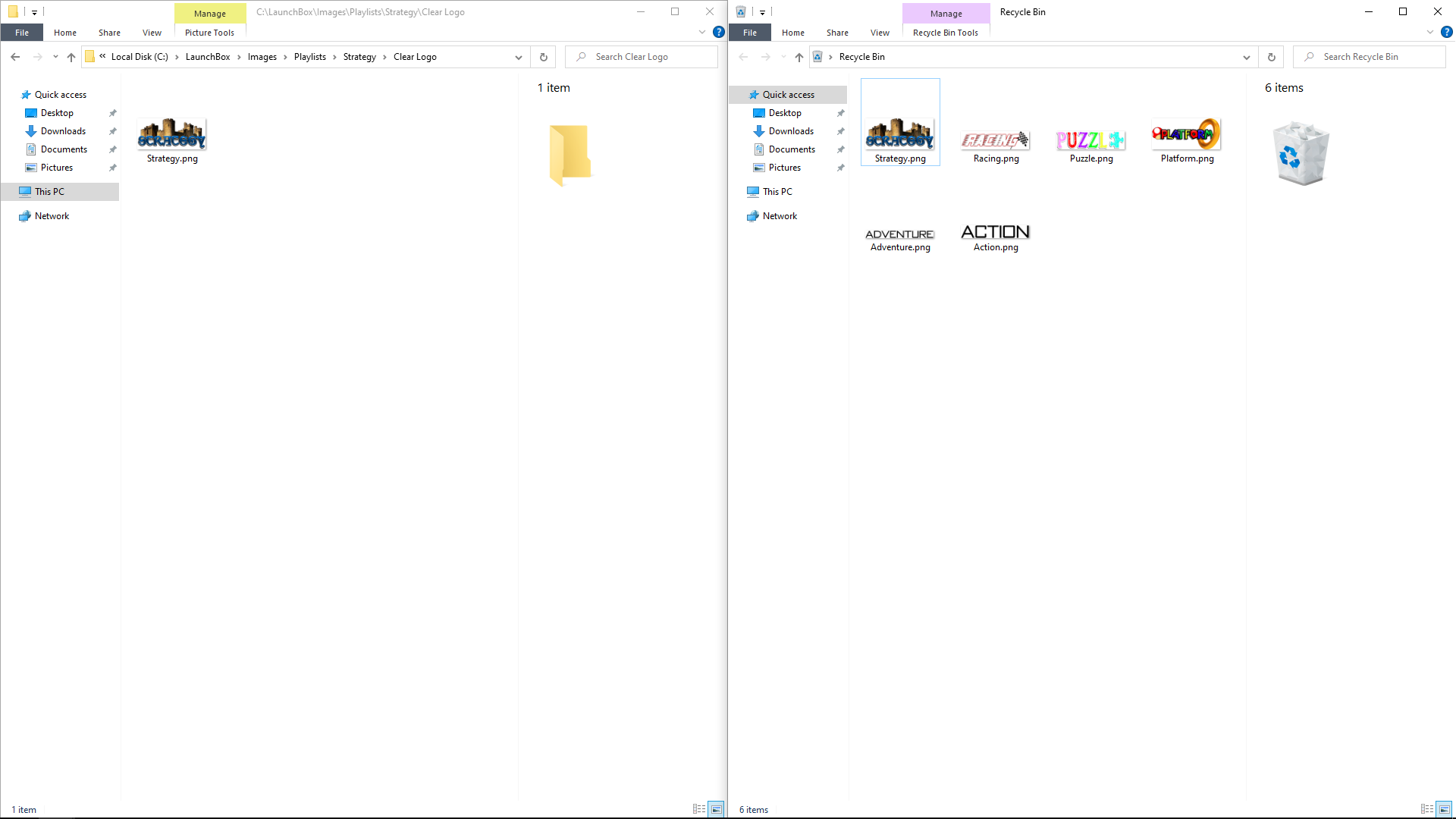1456x819 pixels.
Task: Open File menu in Recycle Bin window
Action: coord(750,33)
